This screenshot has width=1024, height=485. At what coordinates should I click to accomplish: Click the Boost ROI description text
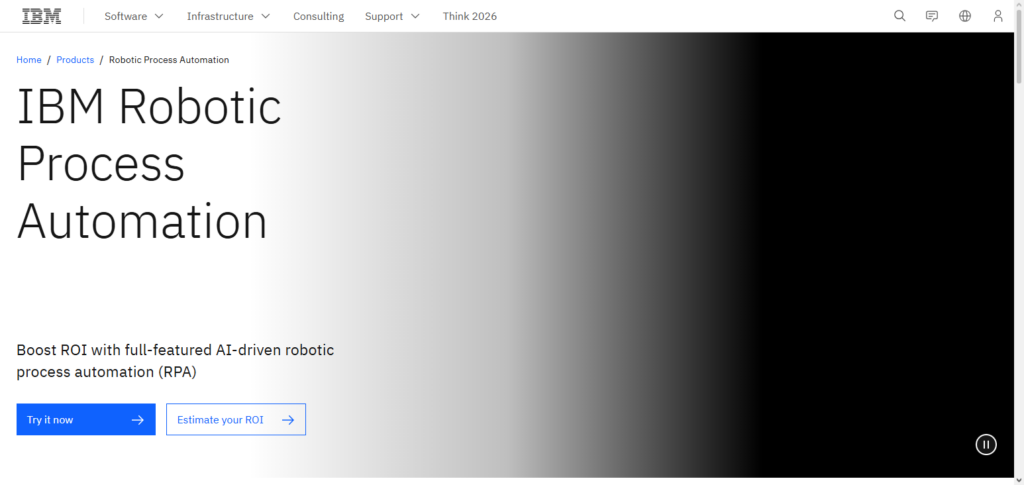(175, 361)
